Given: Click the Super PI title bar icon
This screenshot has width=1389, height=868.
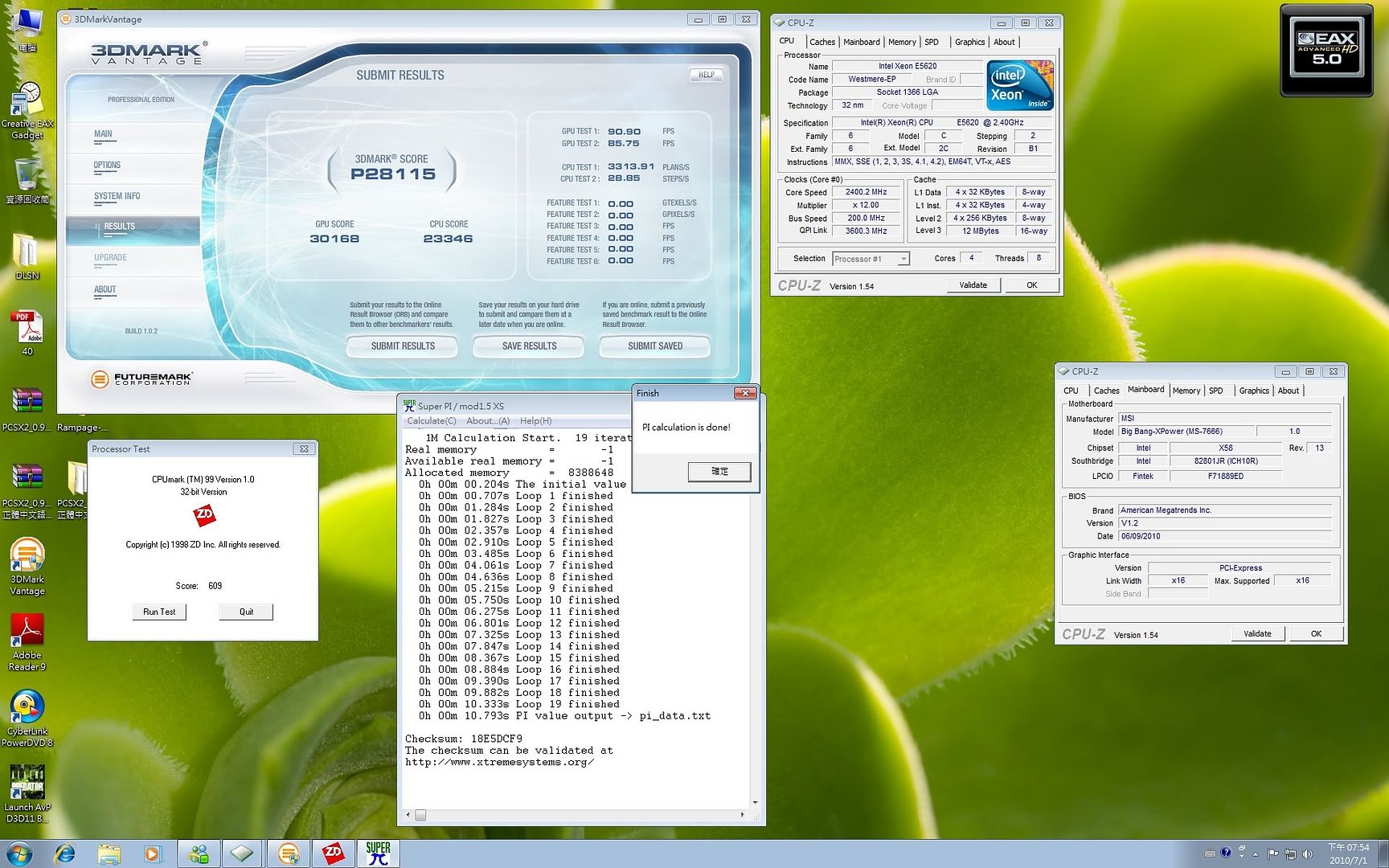Looking at the screenshot, I should point(409,406).
